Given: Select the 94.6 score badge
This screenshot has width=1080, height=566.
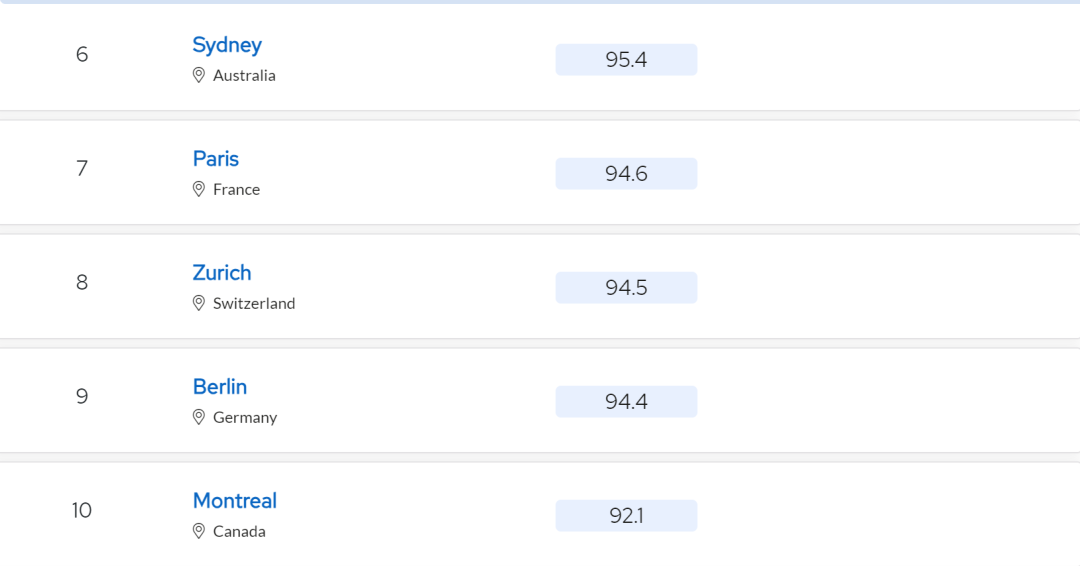Looking at the screenshot, I should click(x=626, y=174).
